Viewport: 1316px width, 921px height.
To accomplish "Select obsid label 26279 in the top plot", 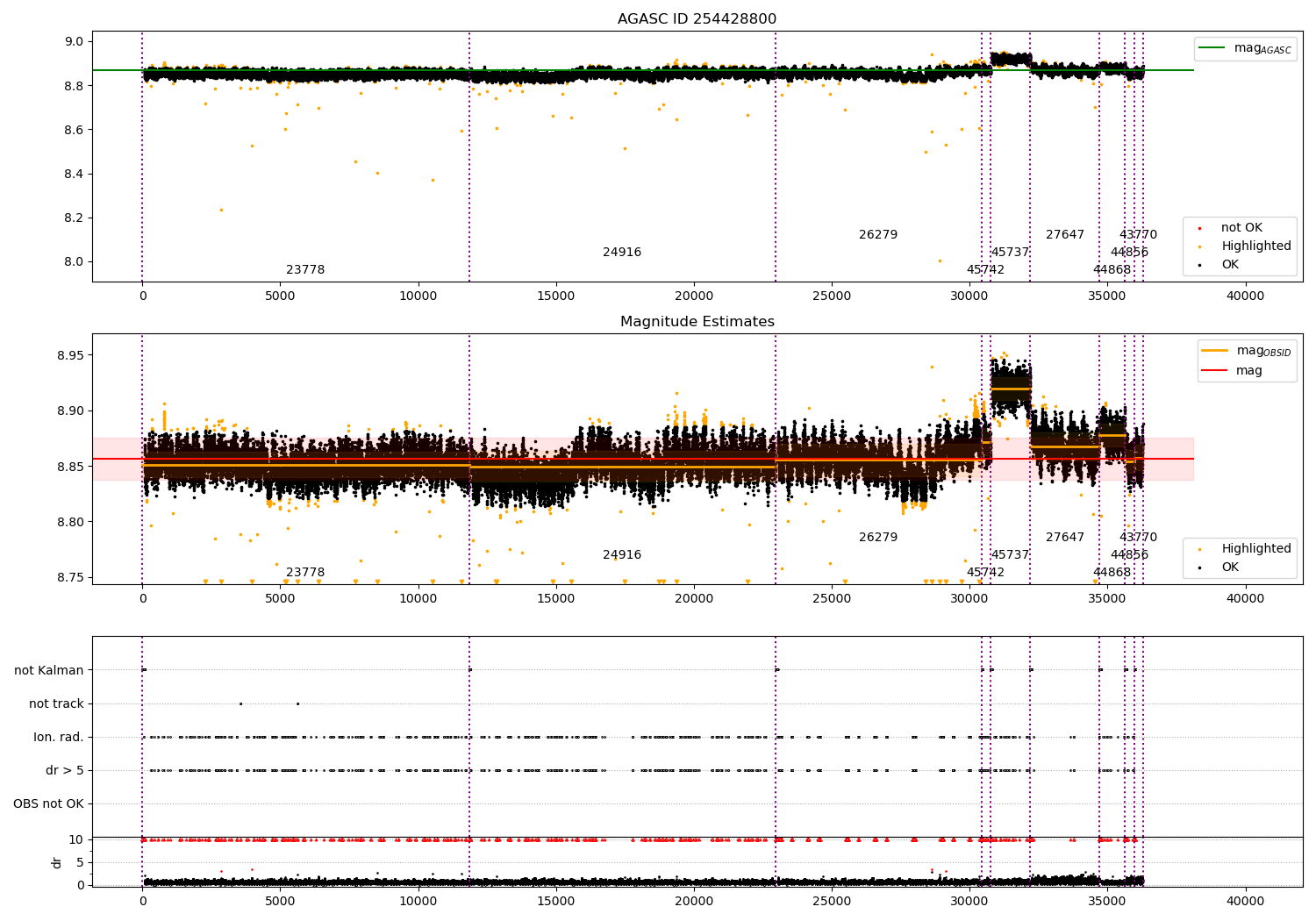I will 878,235.
